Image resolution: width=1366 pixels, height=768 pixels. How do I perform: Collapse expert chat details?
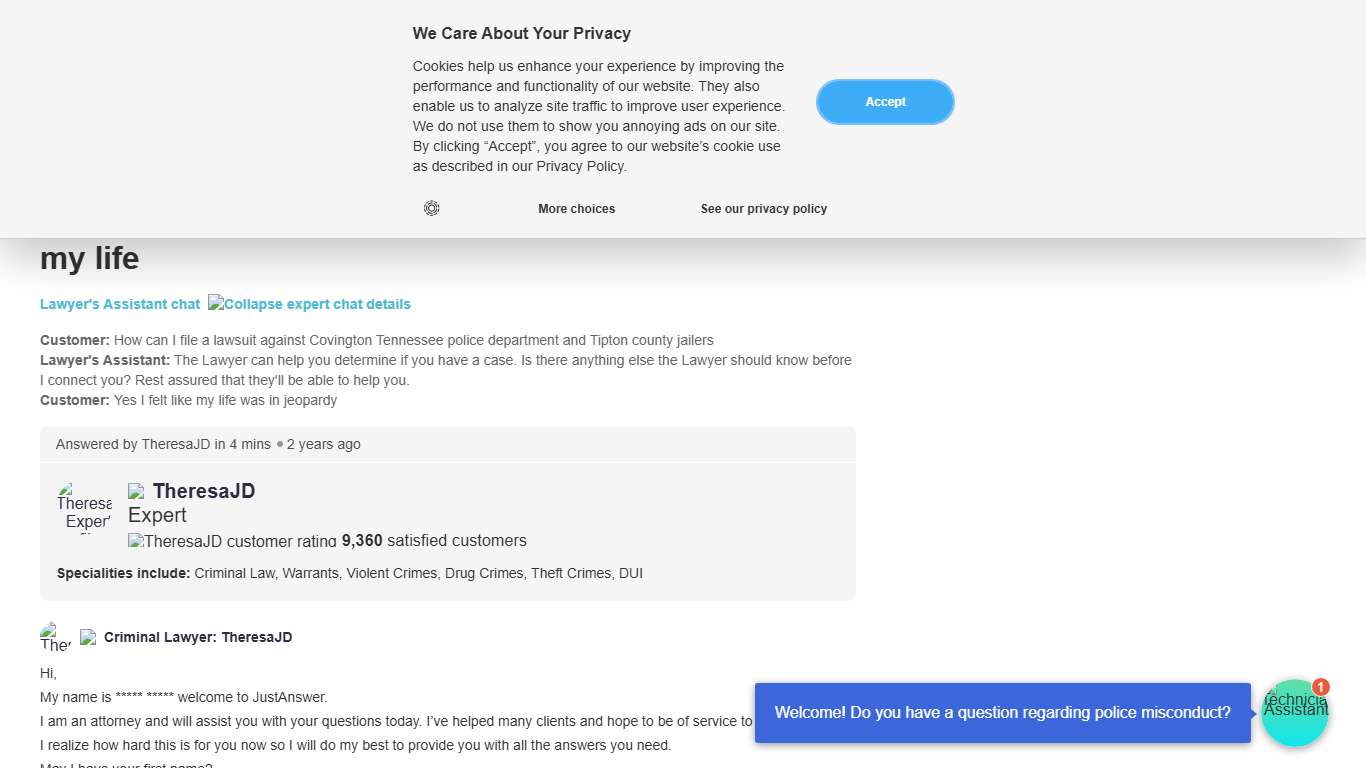(x=309, y=304)
